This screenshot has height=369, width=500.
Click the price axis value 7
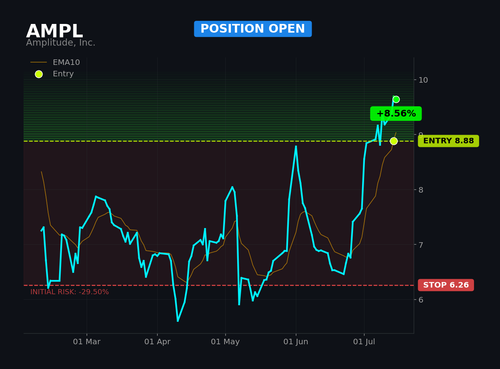click(x=421, y=245)
